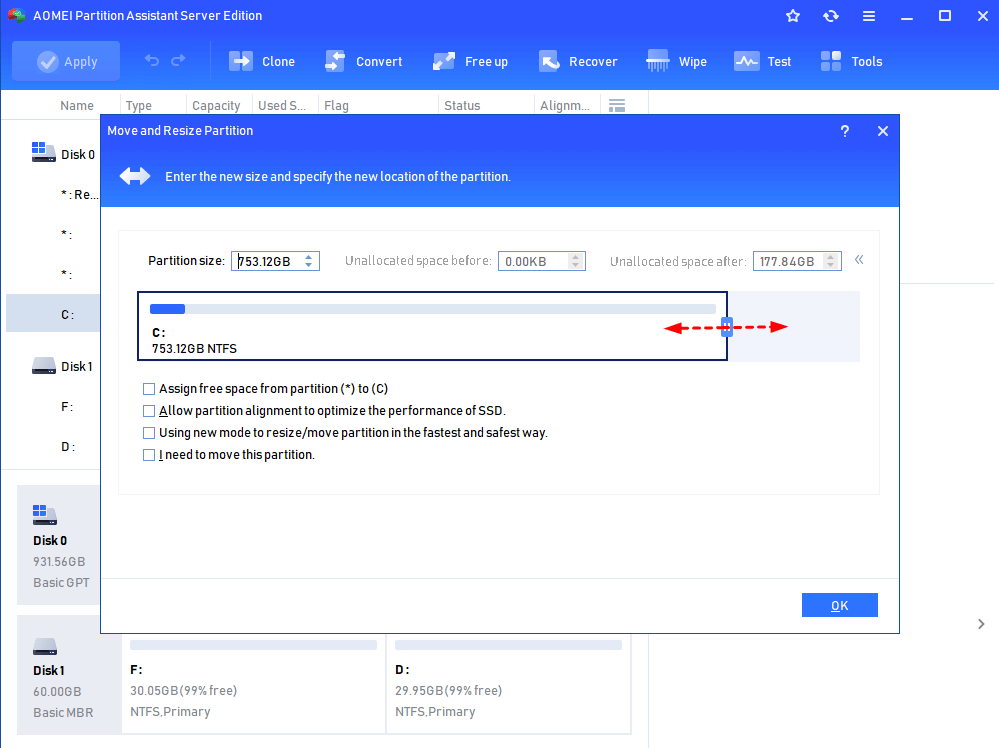The height and width of the screenshot is (748, 999).
Task: Click the refresh icon in title bar
Action: 831,16
